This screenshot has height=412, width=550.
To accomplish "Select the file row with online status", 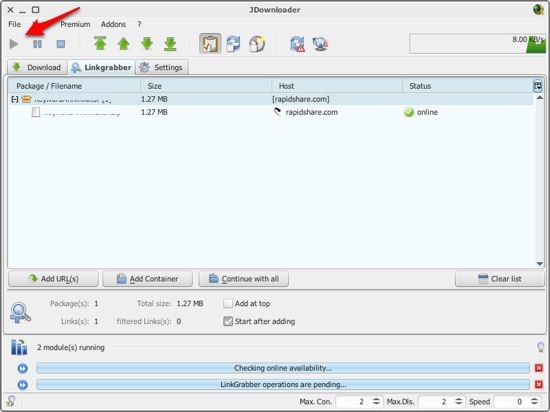I will 270,112.
